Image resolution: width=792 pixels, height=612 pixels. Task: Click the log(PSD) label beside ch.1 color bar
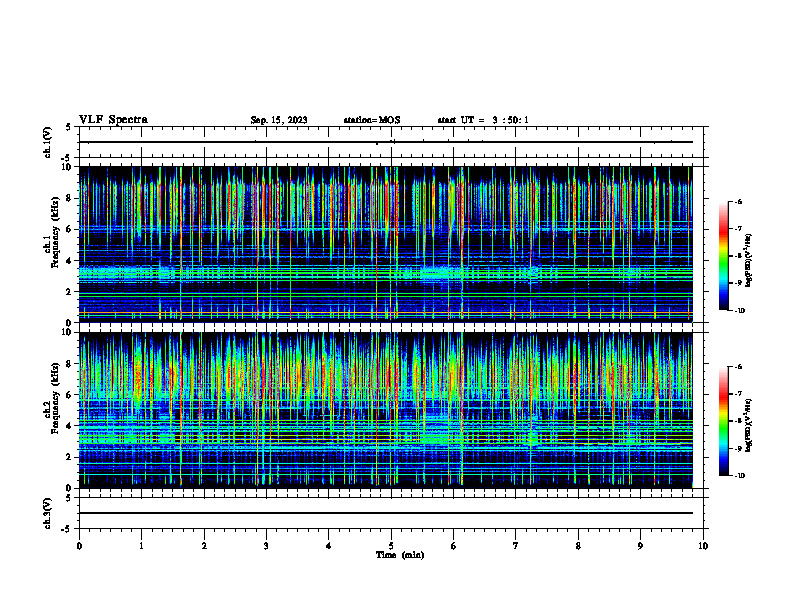749,260
